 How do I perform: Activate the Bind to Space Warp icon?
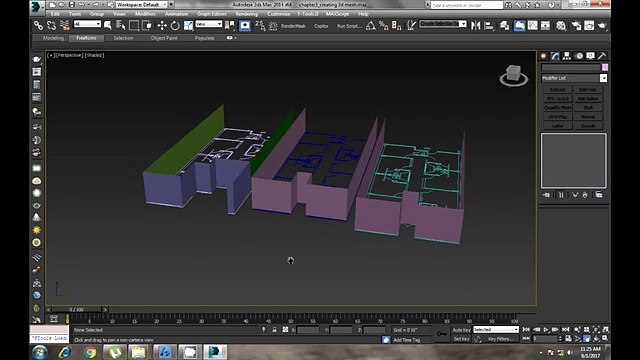[x=64, y=26]
